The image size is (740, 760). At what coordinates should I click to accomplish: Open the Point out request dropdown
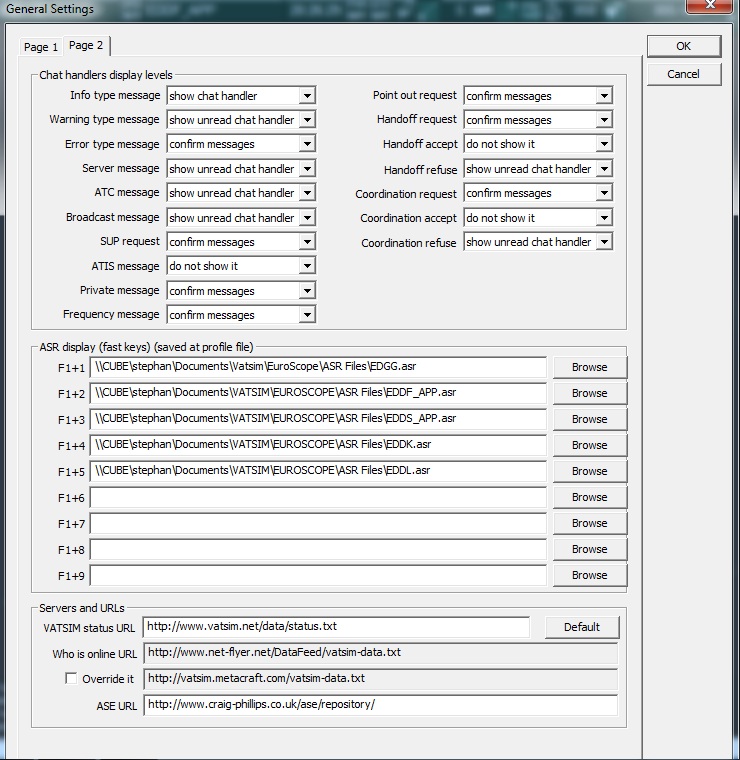tap(538, 95)
